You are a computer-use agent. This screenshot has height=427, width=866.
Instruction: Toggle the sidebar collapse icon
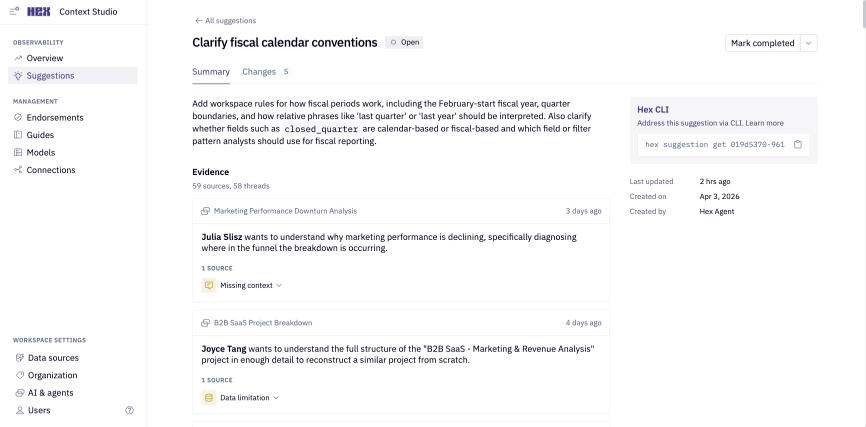14,12
